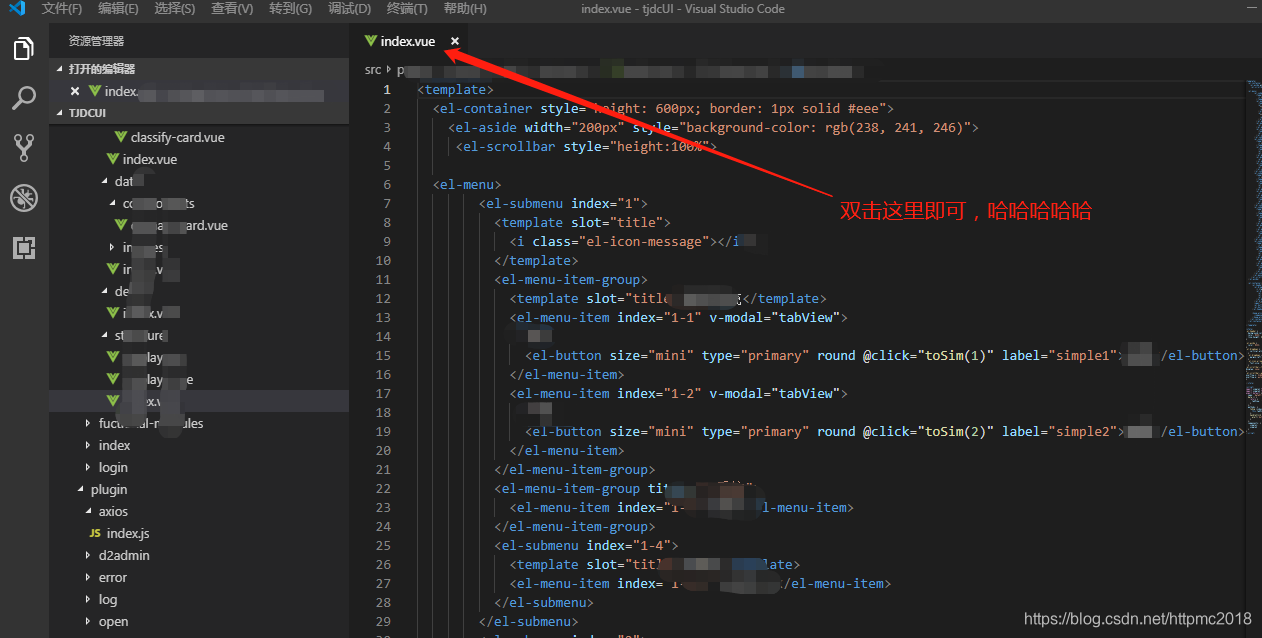
Task: Open the 终端(T) menu
Action: click(x=407, y=9)
